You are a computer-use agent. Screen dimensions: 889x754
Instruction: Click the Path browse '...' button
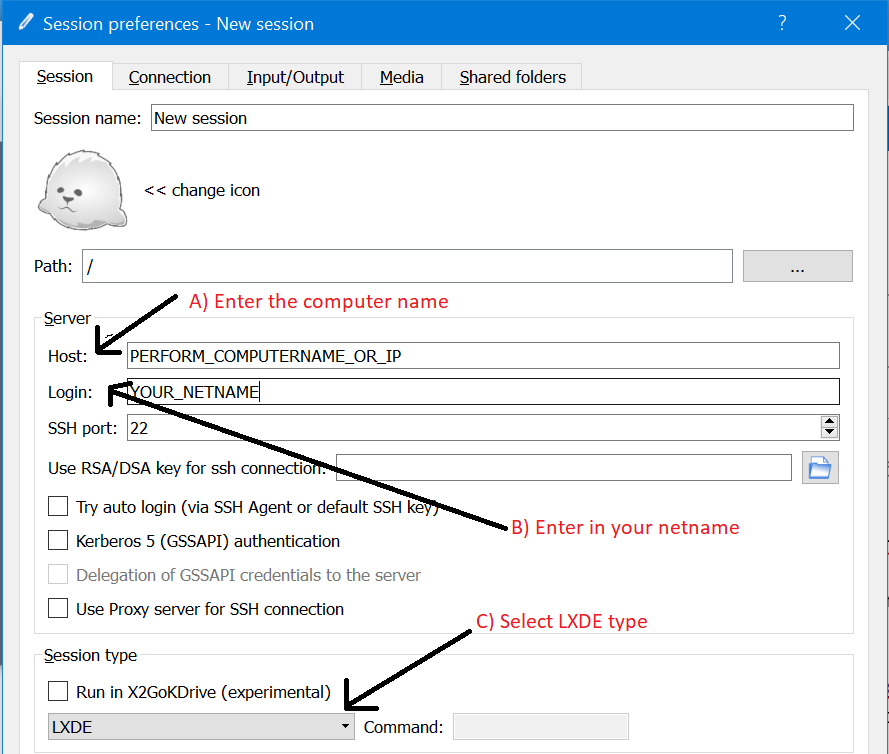(x=797, y=266)
